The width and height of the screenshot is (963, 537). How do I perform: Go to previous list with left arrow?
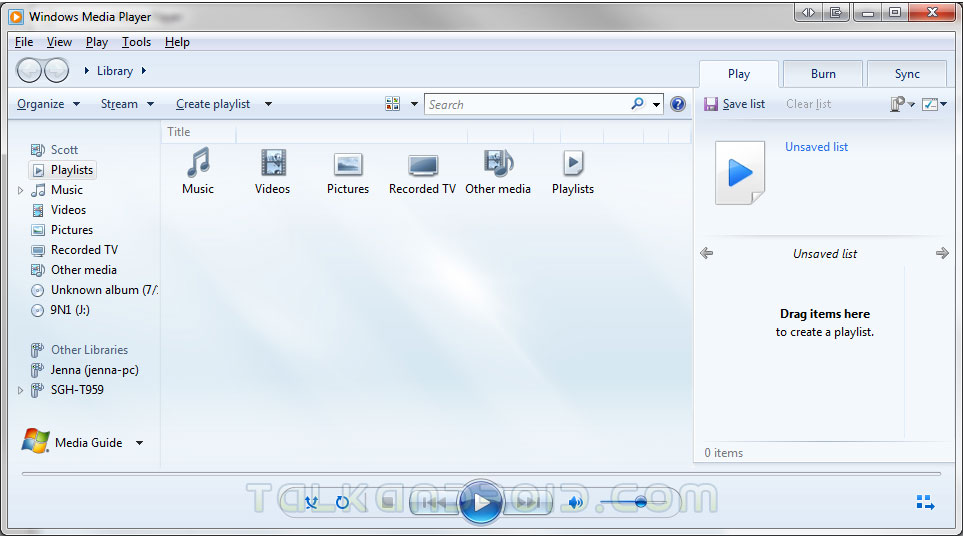(706, 253)
